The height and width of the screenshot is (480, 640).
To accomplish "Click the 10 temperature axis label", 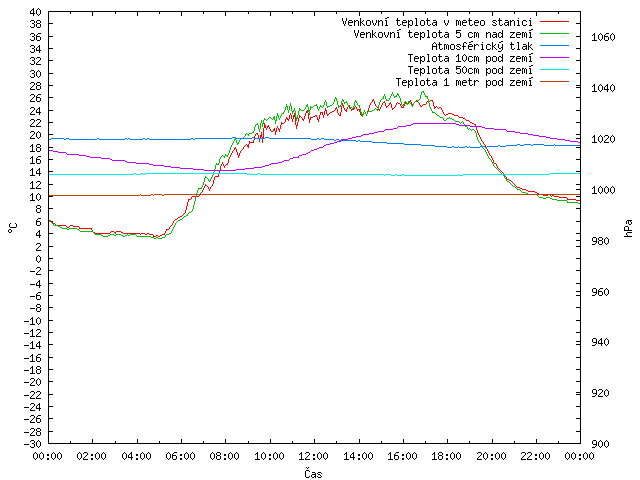I will tap(35, 197).
